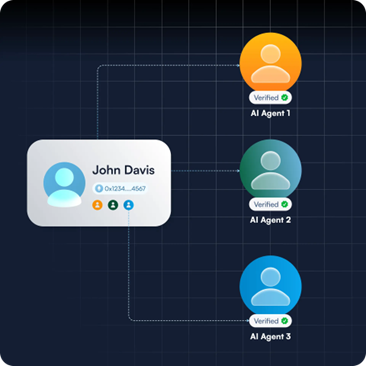Click the blue AI Agent 3 avatar
Screen dimensions: 366x366
pyautogui.click(x=270, y=287)
